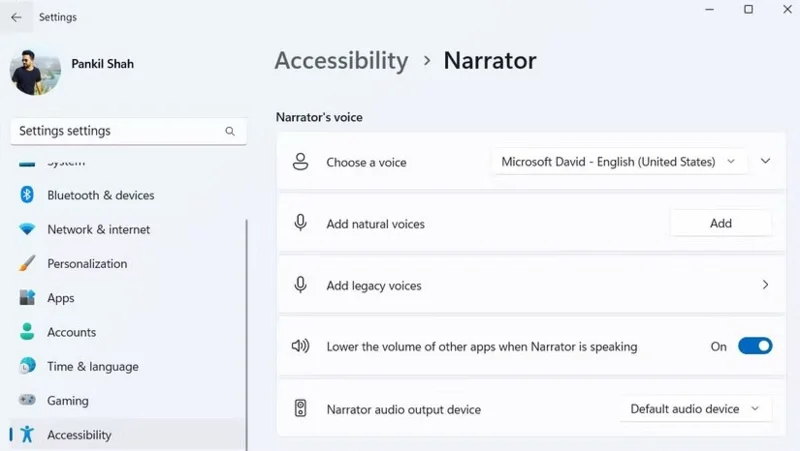
Task: Select the Accounts person icon
Action: 27,332
